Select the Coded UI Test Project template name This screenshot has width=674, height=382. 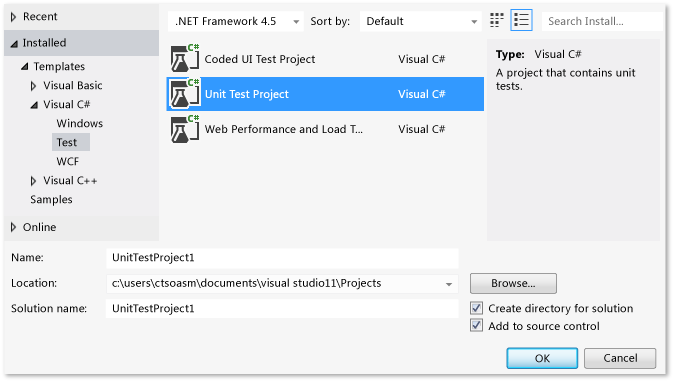[x=260, y=59]
